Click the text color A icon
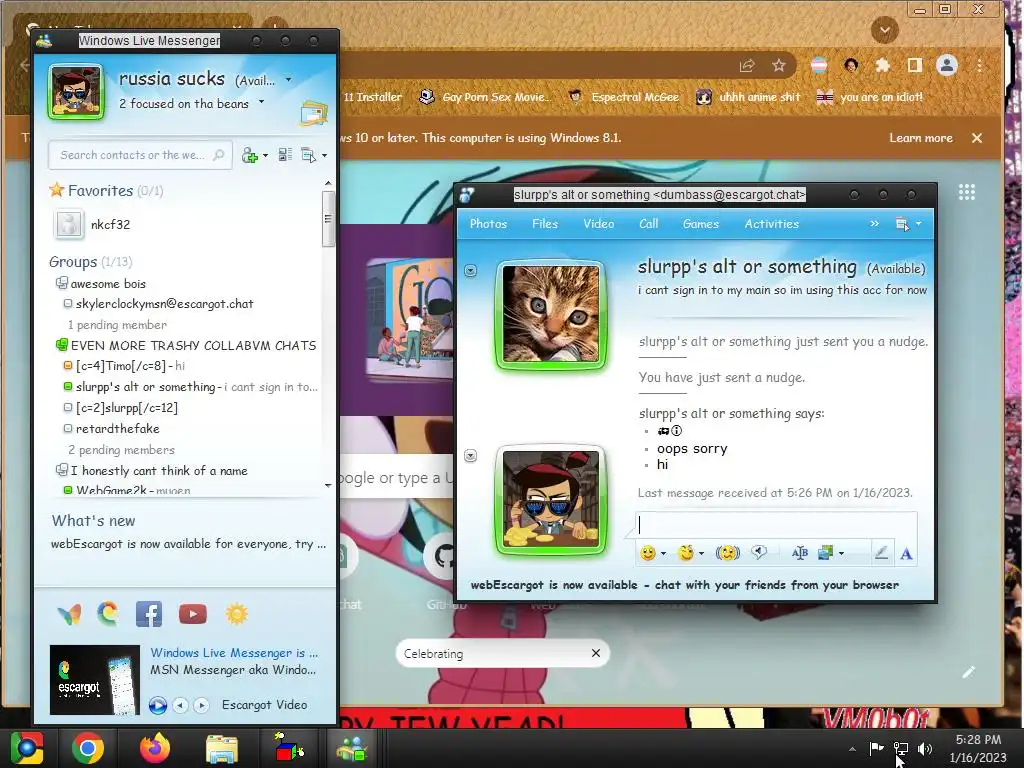This screenshot has width=1024, height=768. coord(906,554)
